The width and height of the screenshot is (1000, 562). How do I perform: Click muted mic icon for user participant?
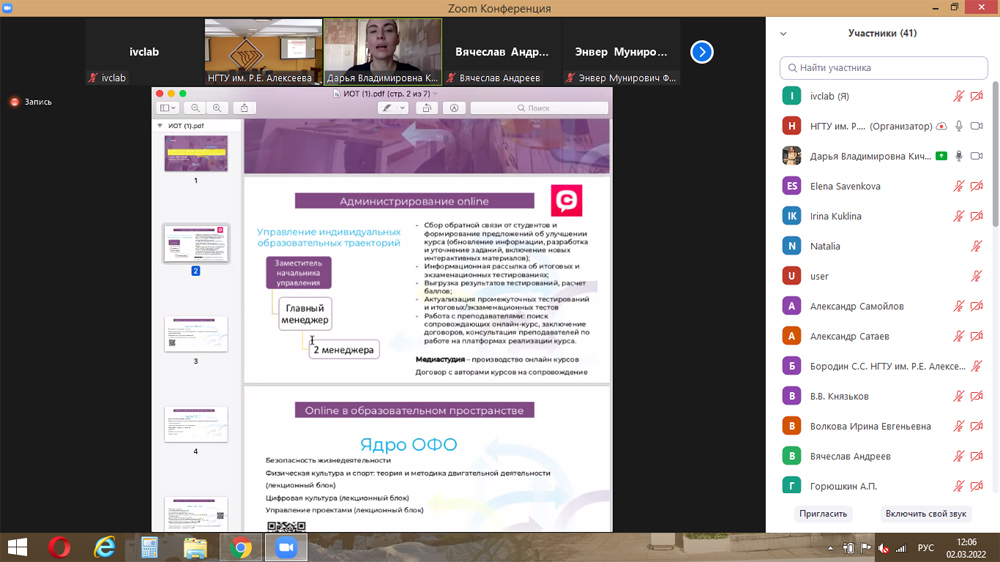click(x=976, y=276)
